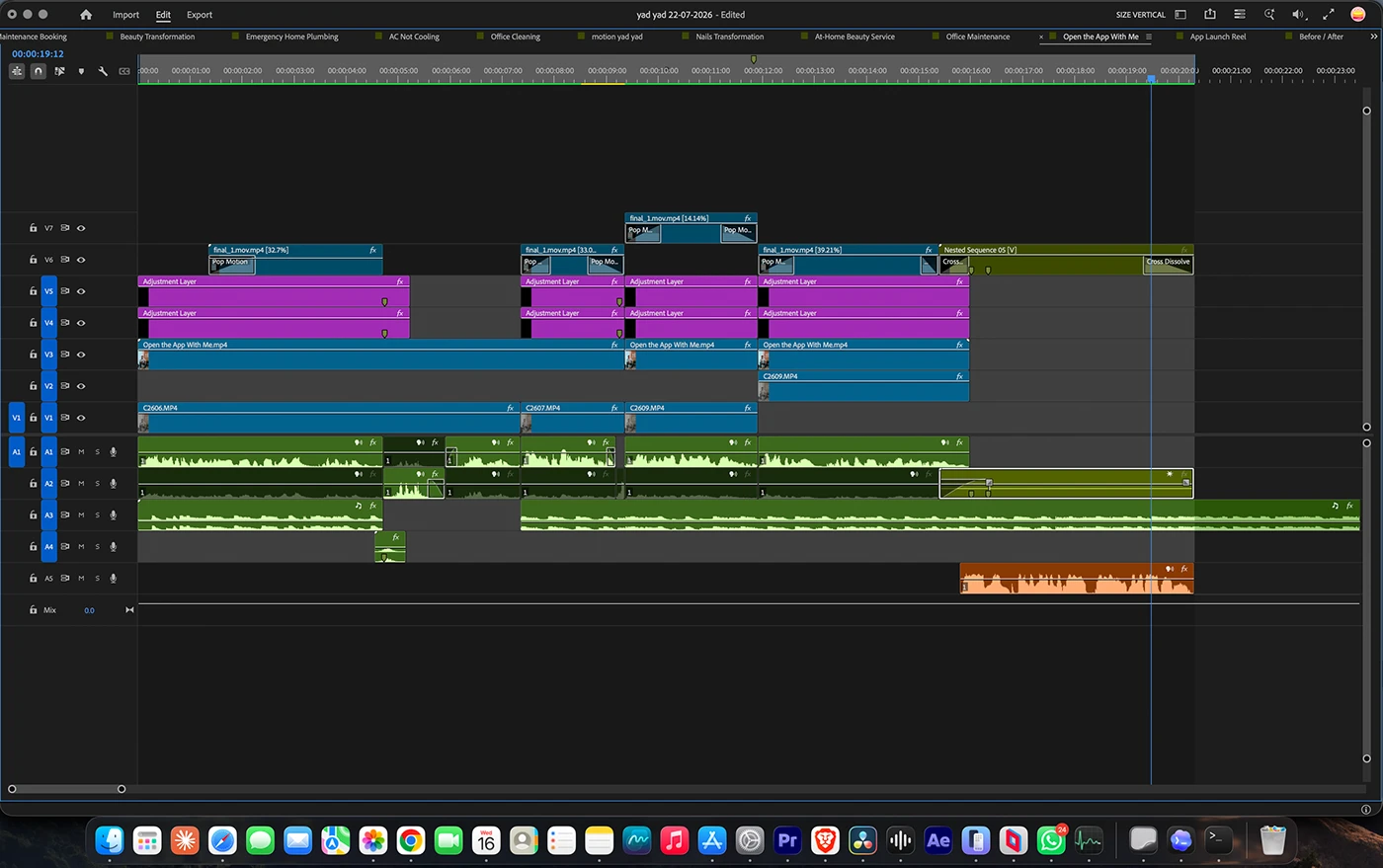This screenshot has width=1383, height=868.
Task: Toggle sync lock for track V7
Action: coord(65,228)
